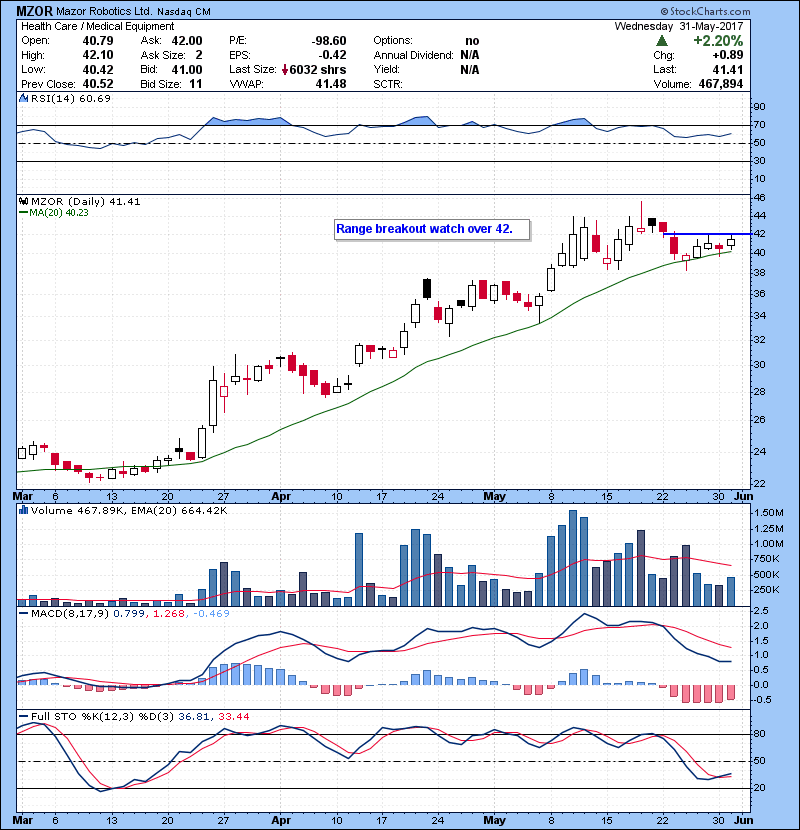Click the stochastic %K value 36.81
Image resolution: width=800 pixels, height=830 pixels.
pos(194,716)
